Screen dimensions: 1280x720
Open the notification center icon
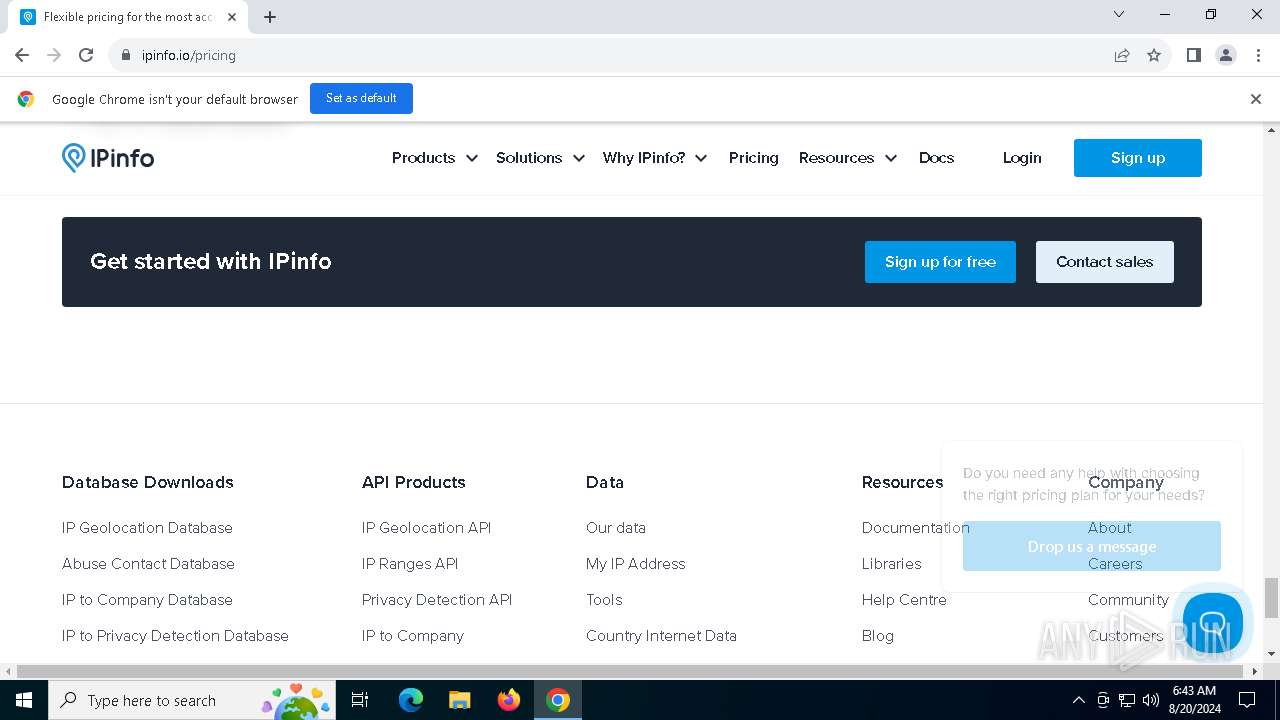(x=1247, y=700)
